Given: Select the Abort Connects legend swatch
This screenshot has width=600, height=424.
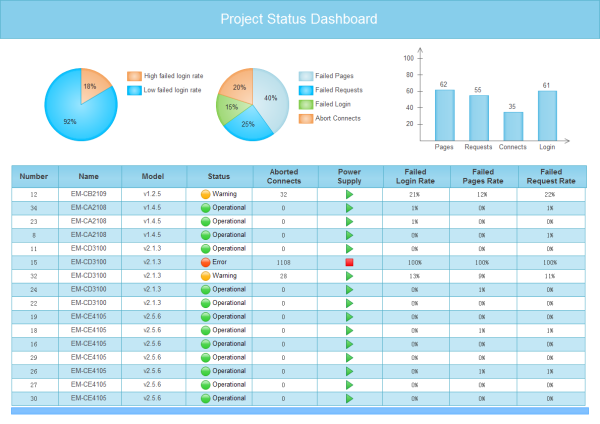Looking at the screenshot, I should [x=306, y=118].
